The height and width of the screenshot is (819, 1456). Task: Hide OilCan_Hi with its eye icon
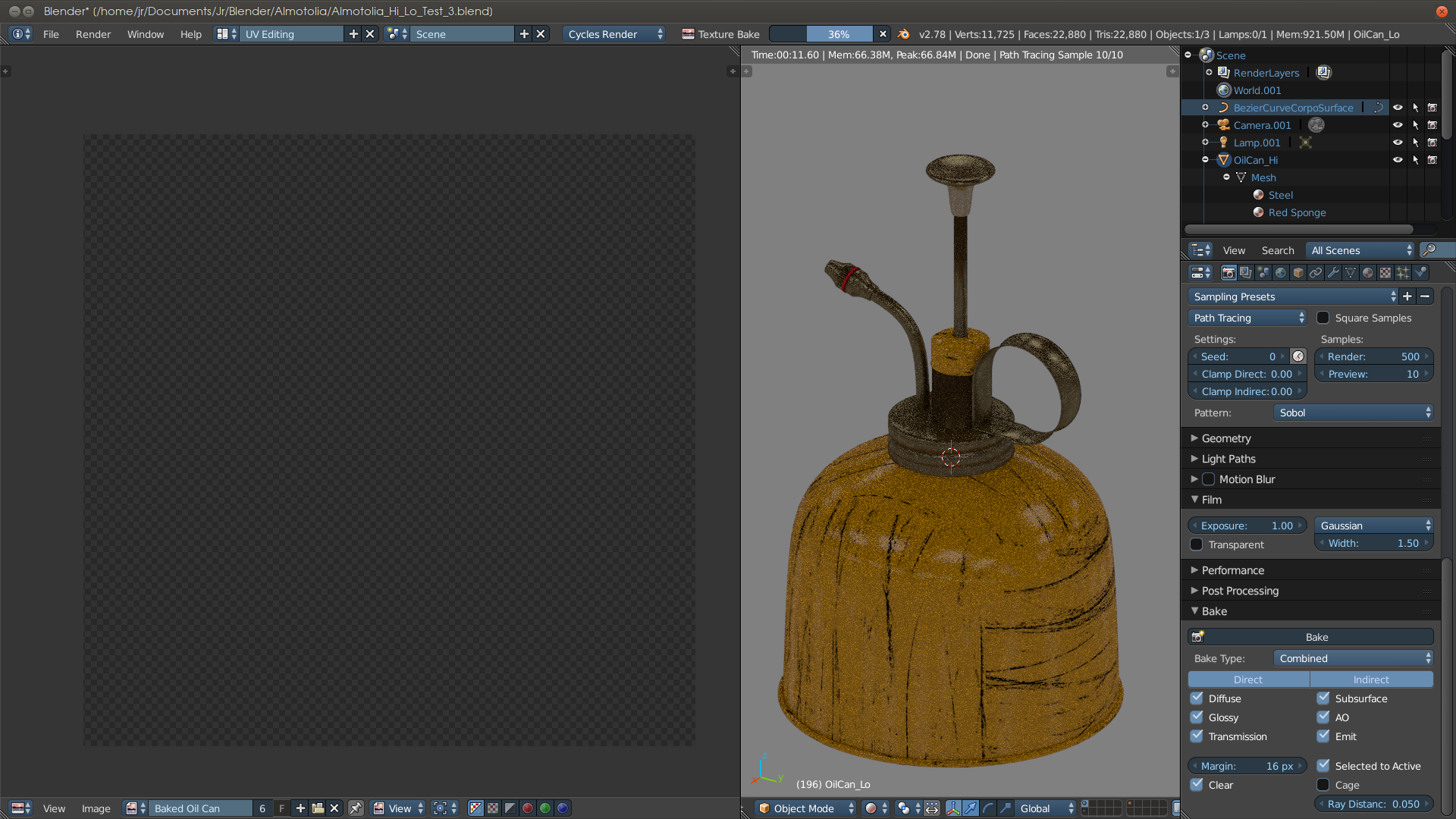pyautogui.click(x=1398, y=160)
